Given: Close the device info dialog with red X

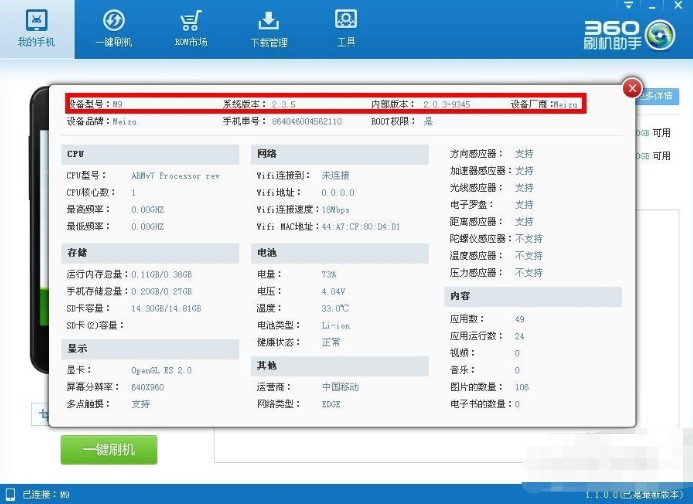Looking at the screenshot, I should 632,88.
